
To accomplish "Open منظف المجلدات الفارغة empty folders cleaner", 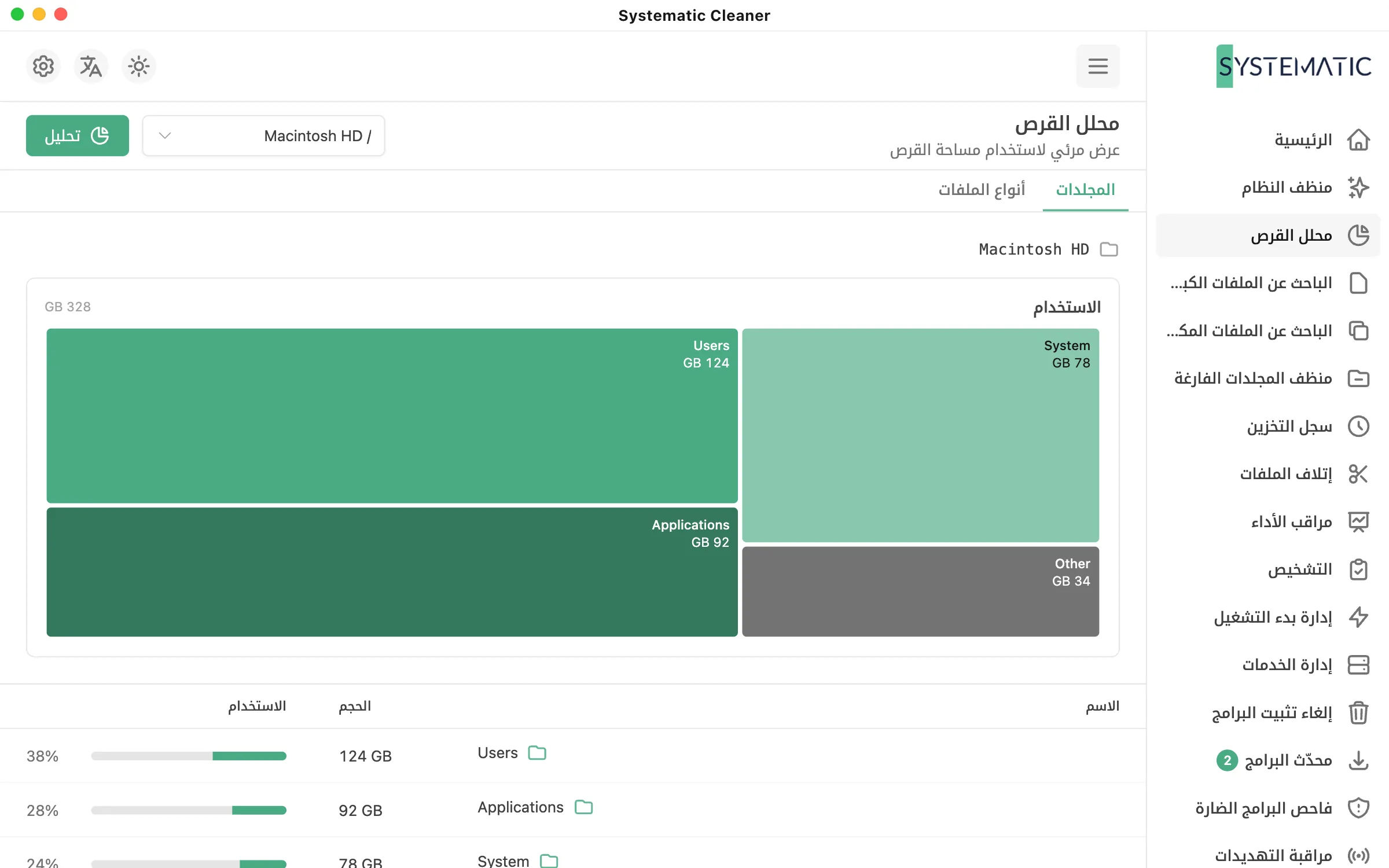I will click(x=1268, y=378).
